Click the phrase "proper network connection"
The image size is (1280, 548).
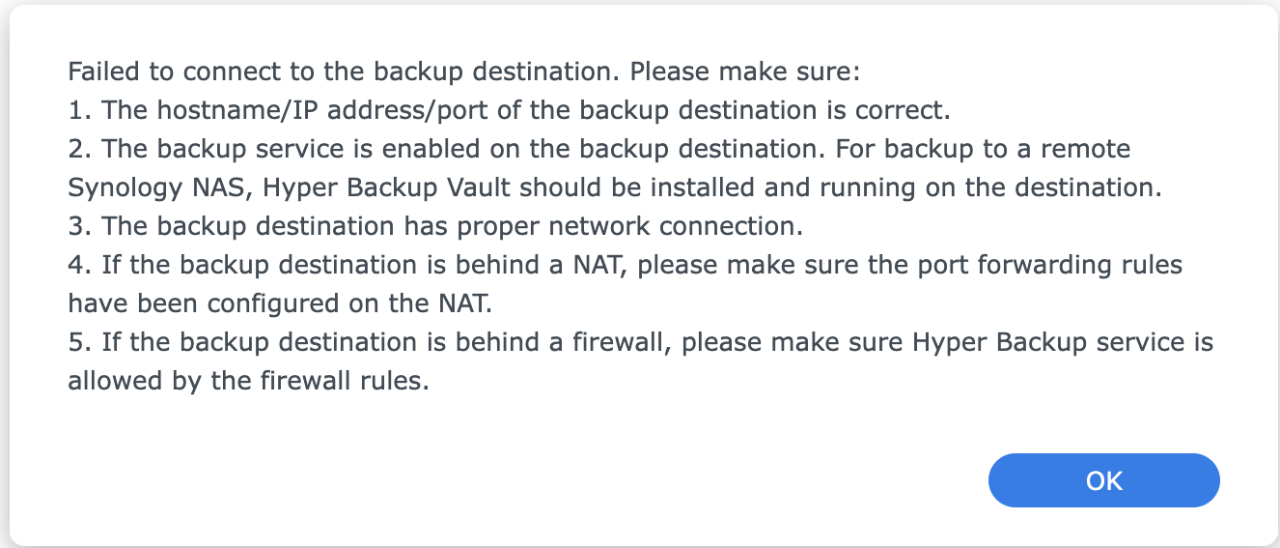point(629,226)
